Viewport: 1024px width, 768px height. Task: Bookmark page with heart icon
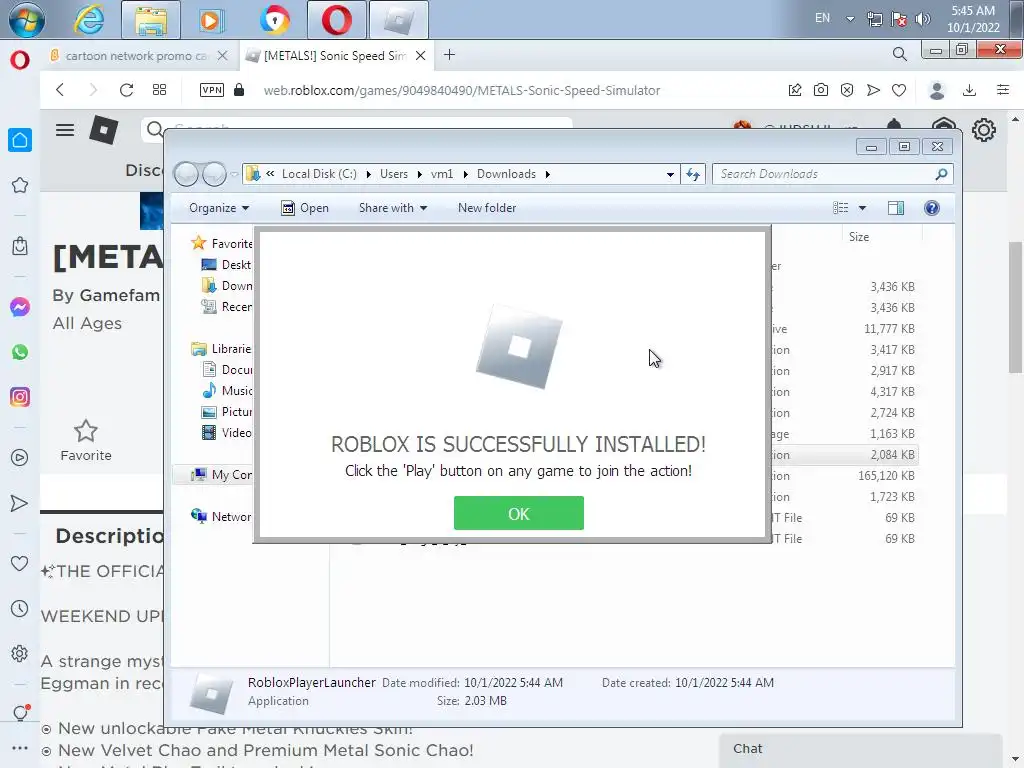(x=899, y=90)
